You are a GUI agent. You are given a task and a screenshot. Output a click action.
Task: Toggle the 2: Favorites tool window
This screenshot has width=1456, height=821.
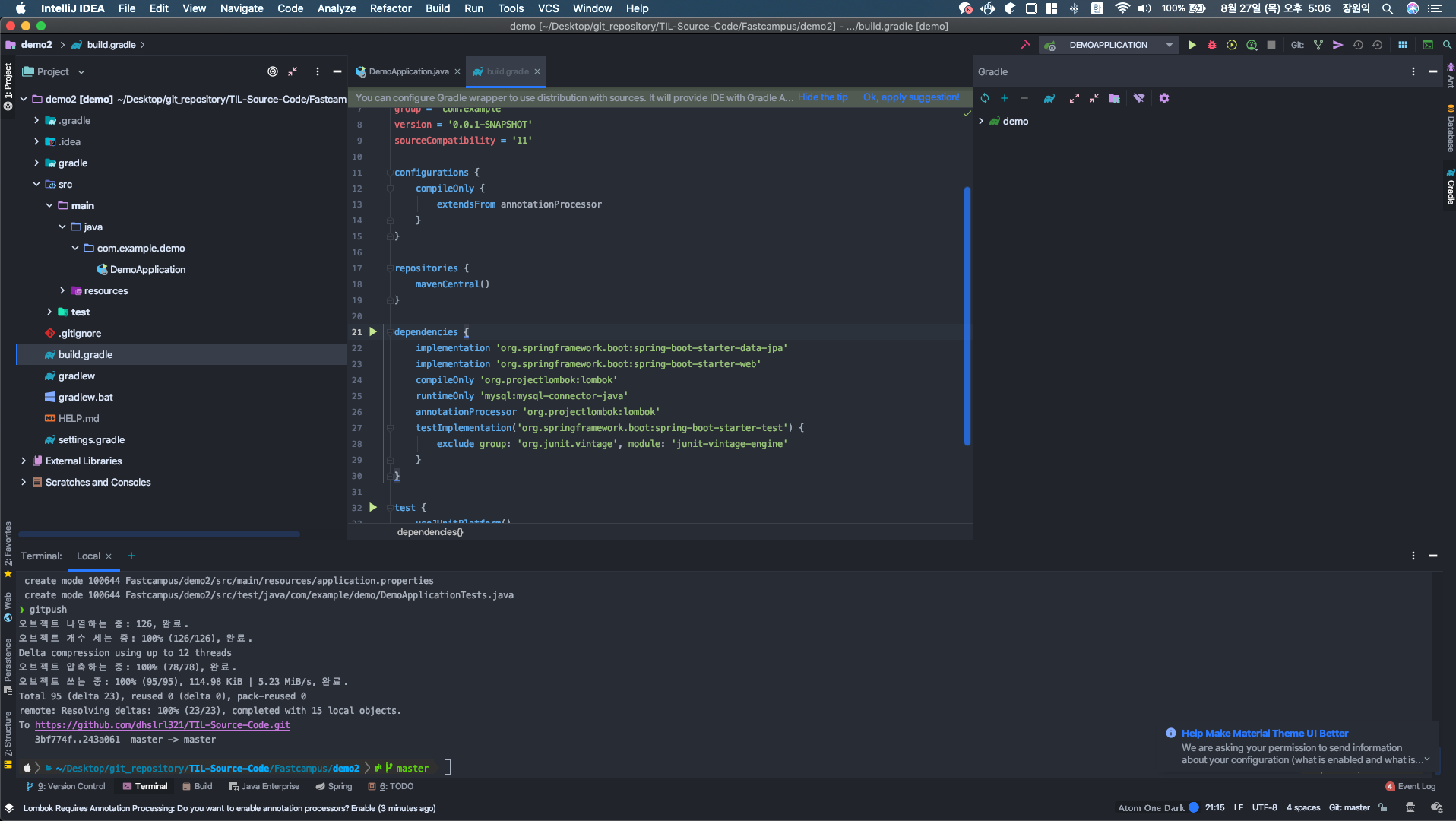[8, 550]
